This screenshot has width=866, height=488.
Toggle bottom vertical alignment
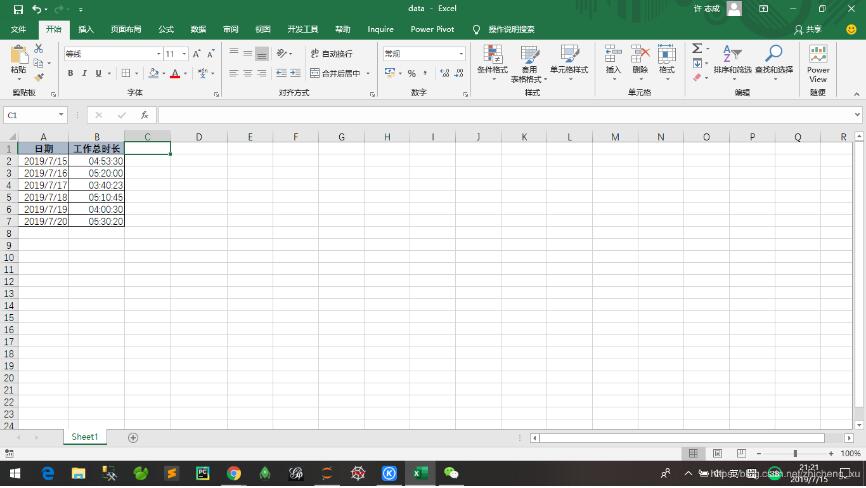[x=262, y=54]
